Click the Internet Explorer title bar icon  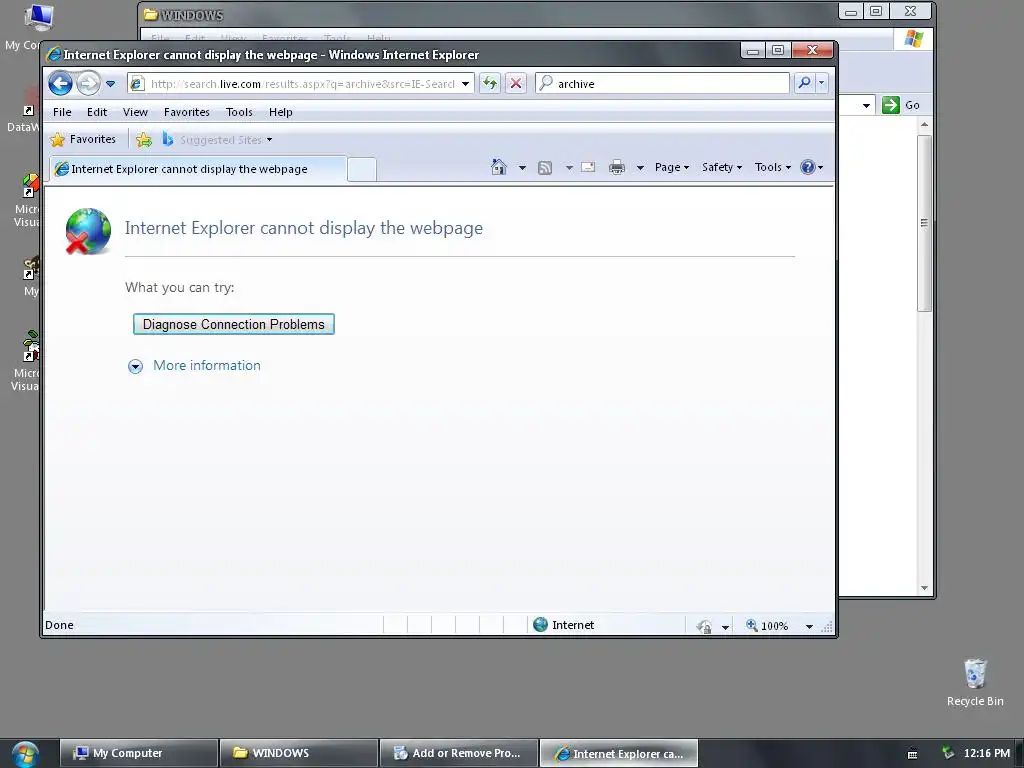54,55
